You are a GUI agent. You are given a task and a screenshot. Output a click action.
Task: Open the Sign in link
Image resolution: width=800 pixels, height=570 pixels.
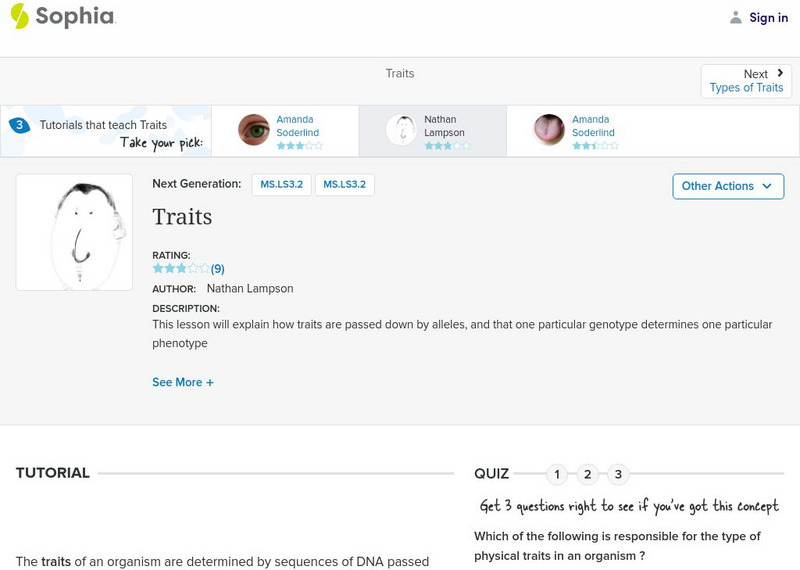768,18
